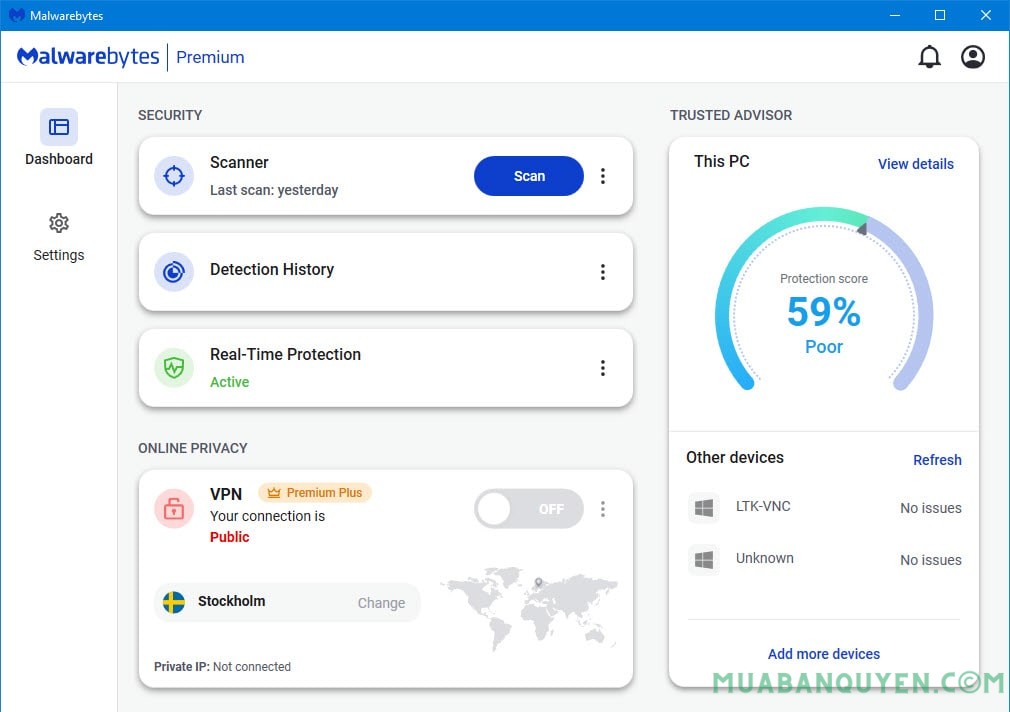Click the VPN padlock icon

pos(174,508)
